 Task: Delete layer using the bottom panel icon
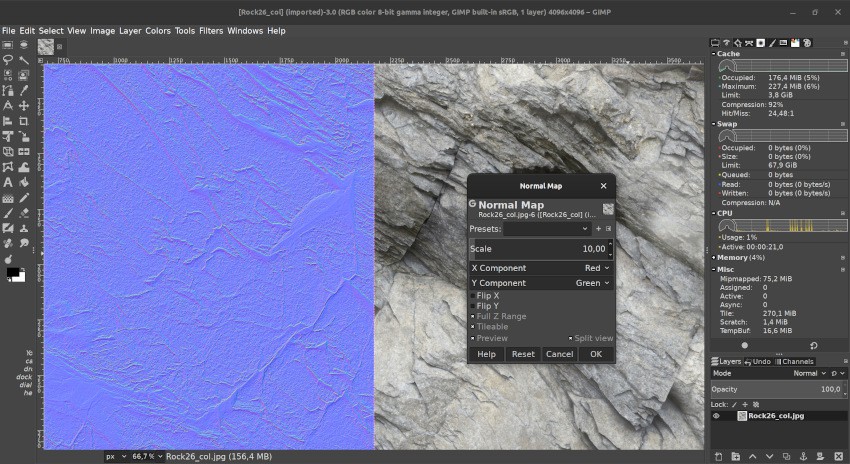pos(839,457)
